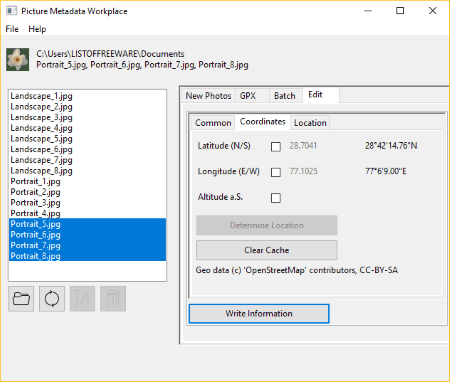Select Landscape_6.jpg in the file list
This screenshot has height=382, width=450.
coord(87,149)
